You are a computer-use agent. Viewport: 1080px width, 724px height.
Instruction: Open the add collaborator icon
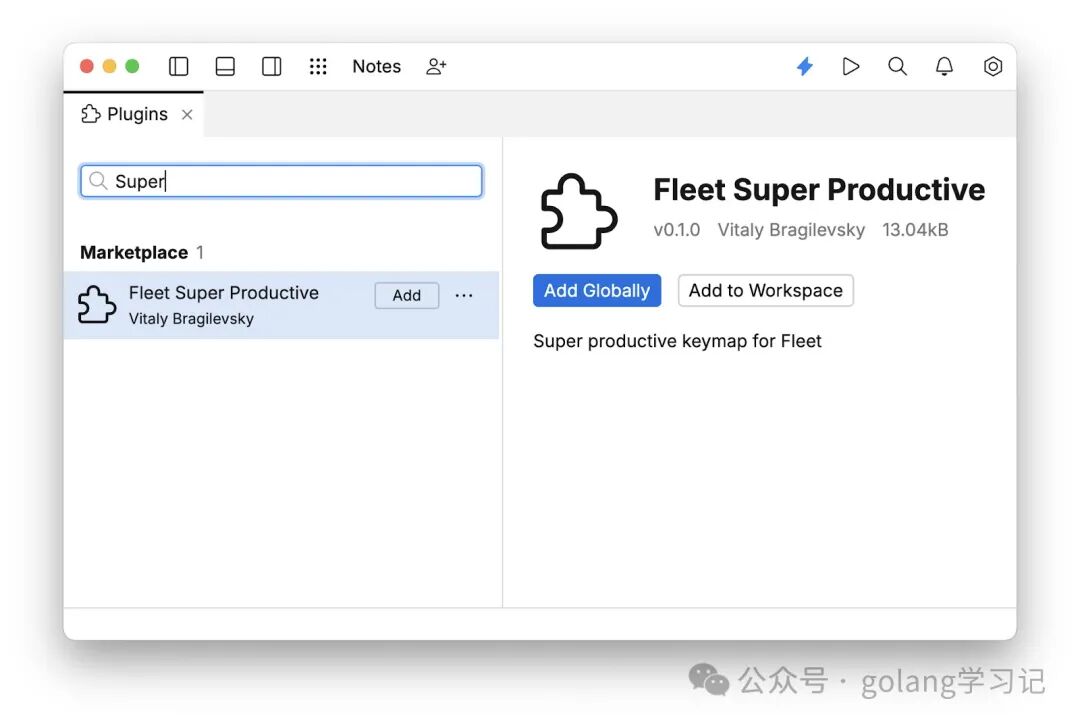(x=436, y=67)
